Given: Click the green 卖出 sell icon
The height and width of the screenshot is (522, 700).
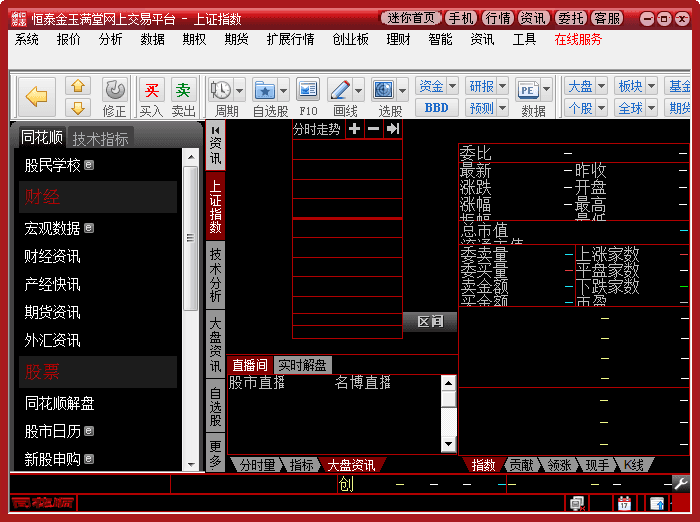Looking at the screenshot, I should coord(183,91).
